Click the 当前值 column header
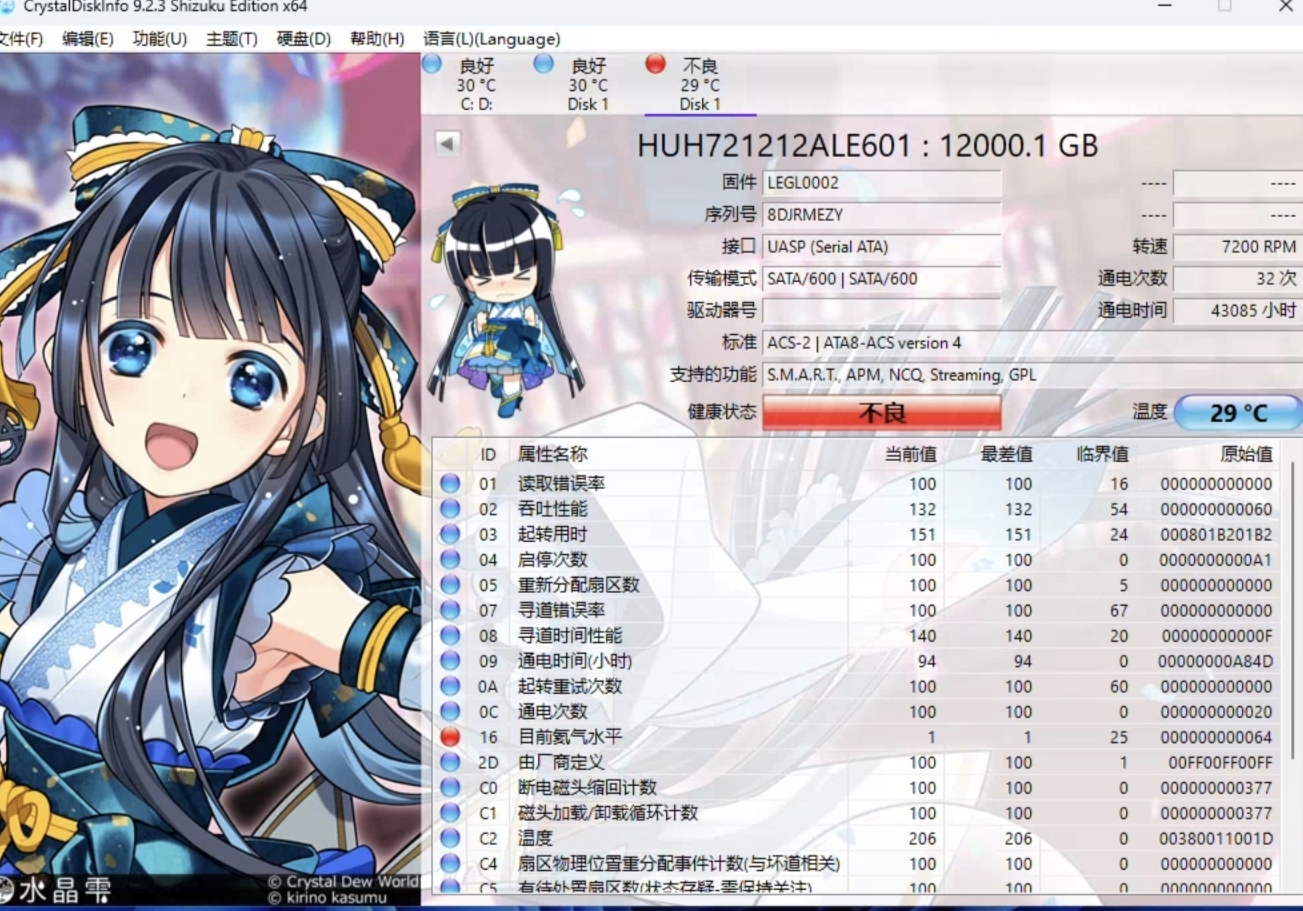The height and width of the screenshot is (911, 1303). point(910,454)
